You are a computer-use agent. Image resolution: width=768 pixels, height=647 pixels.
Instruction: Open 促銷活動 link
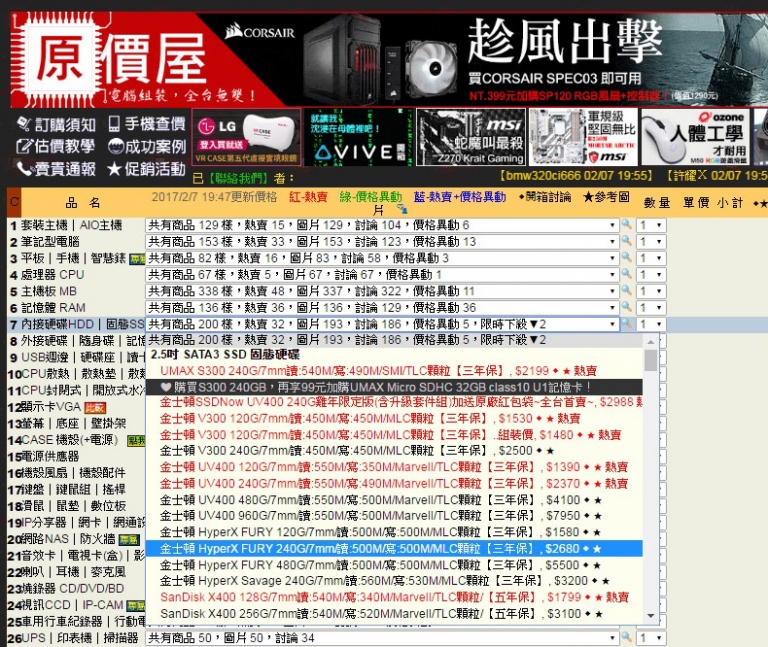[x=147, y=169]
